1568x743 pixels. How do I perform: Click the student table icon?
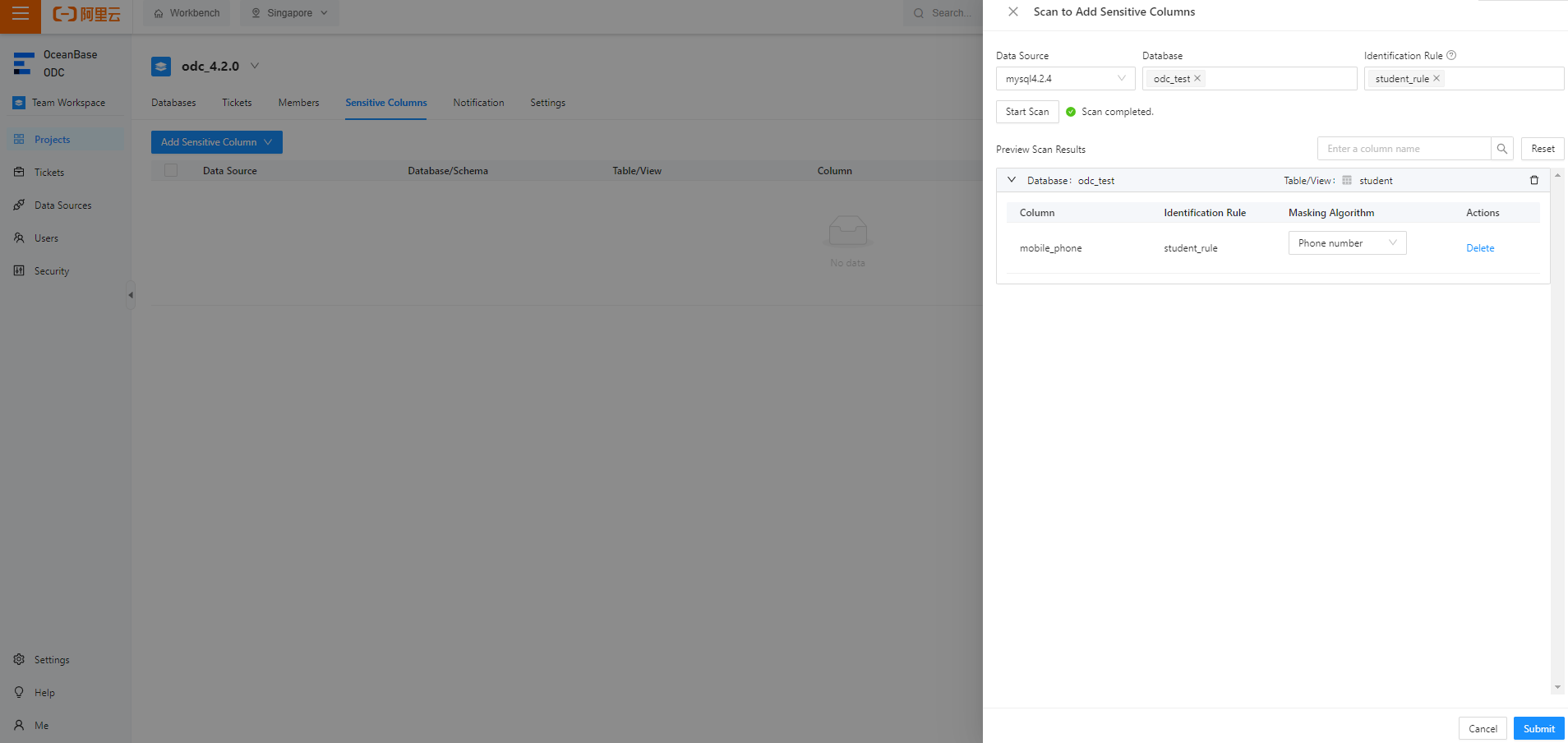pyautogui.click(x=1347, y=180)
